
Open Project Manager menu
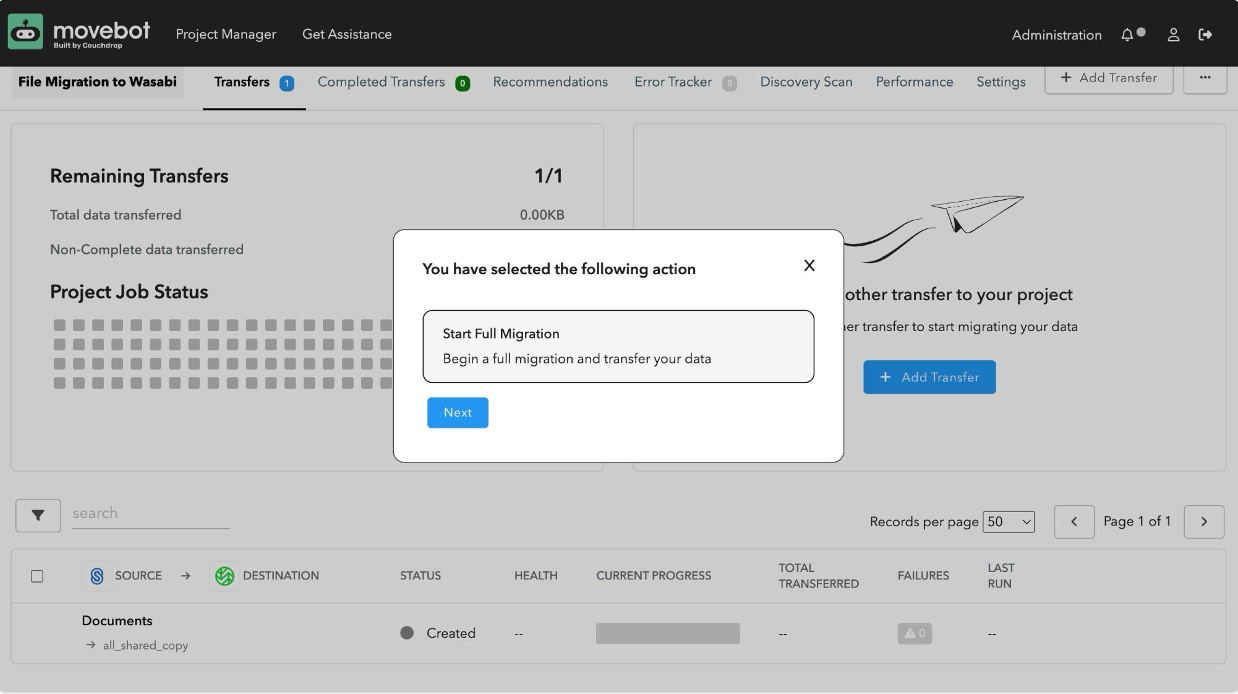click(226, 34)
